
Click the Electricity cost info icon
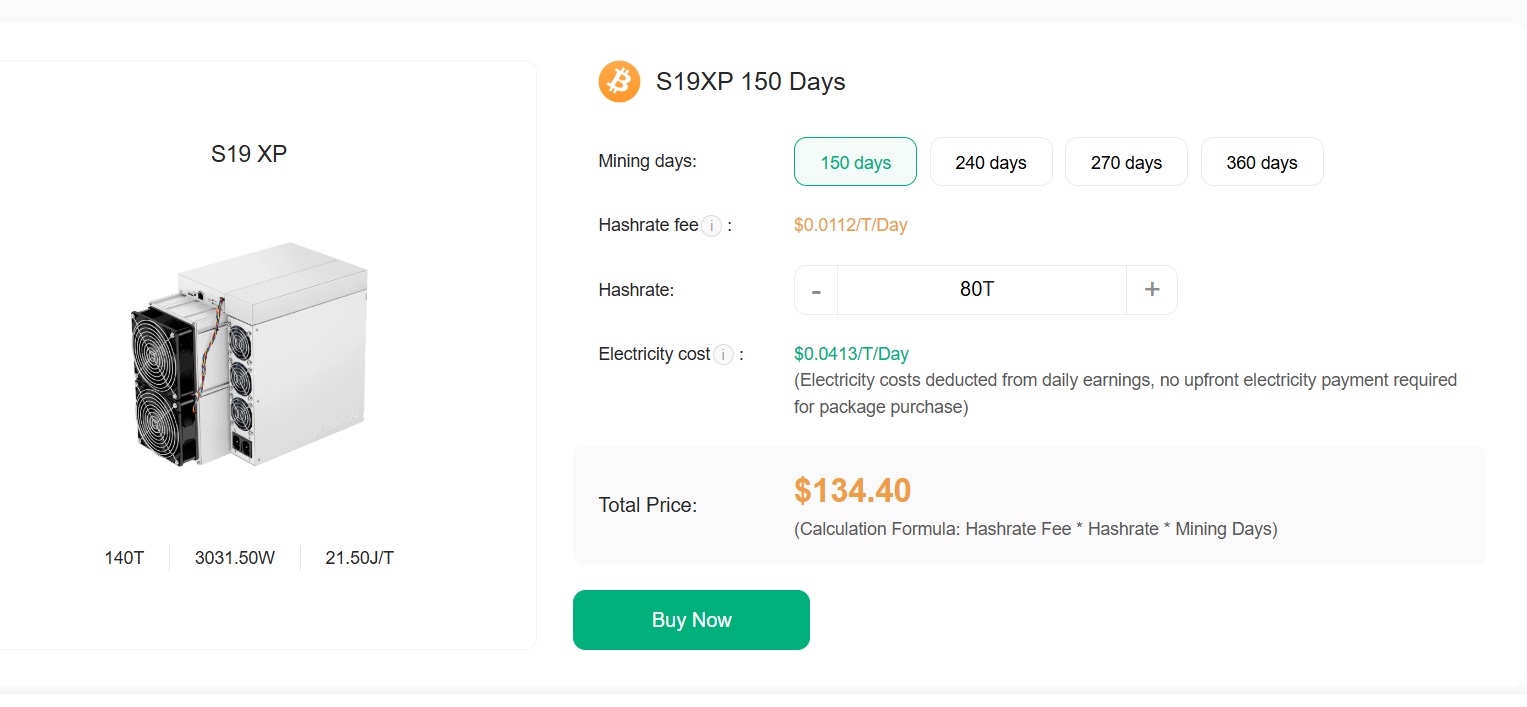(x=723, y=354)
